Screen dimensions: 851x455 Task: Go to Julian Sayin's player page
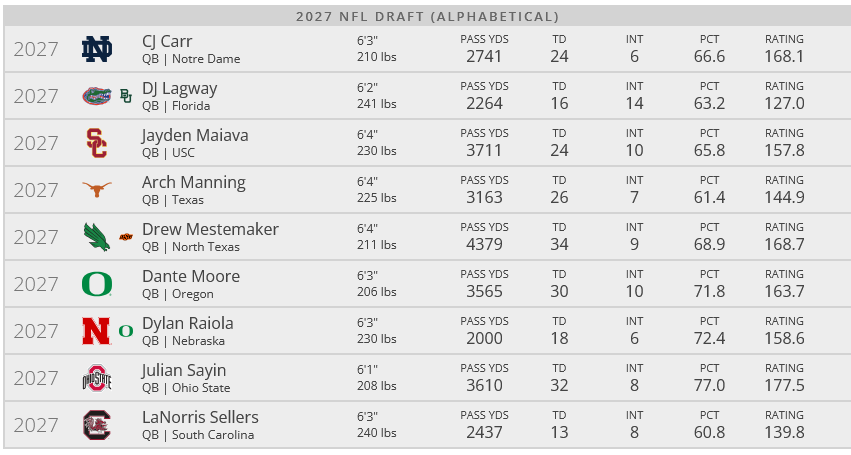pos(185,370)
